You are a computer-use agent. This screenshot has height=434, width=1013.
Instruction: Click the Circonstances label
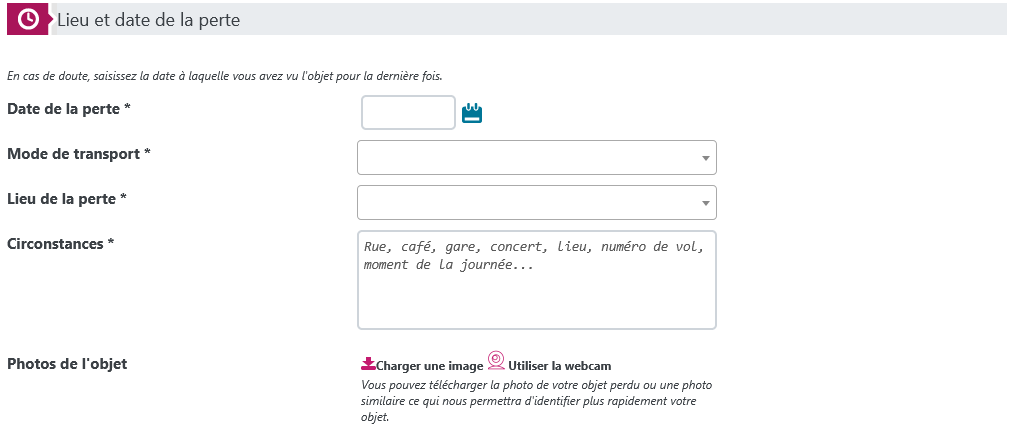point(60,243)
